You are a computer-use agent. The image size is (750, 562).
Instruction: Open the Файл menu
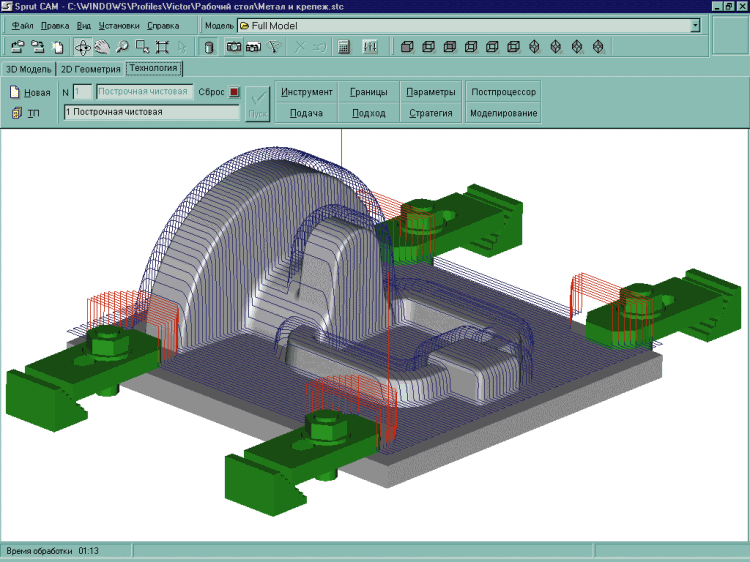(22, 25)
